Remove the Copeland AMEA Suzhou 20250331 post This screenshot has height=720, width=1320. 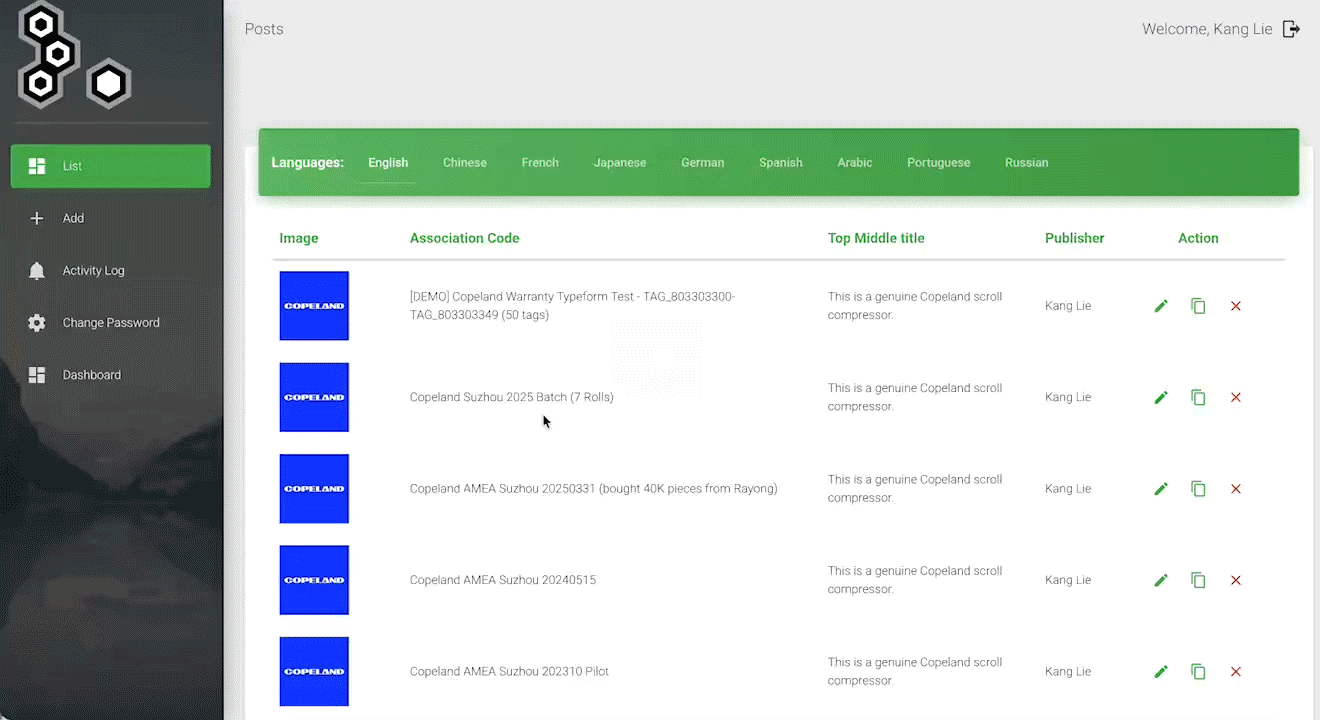[1236, 489]
